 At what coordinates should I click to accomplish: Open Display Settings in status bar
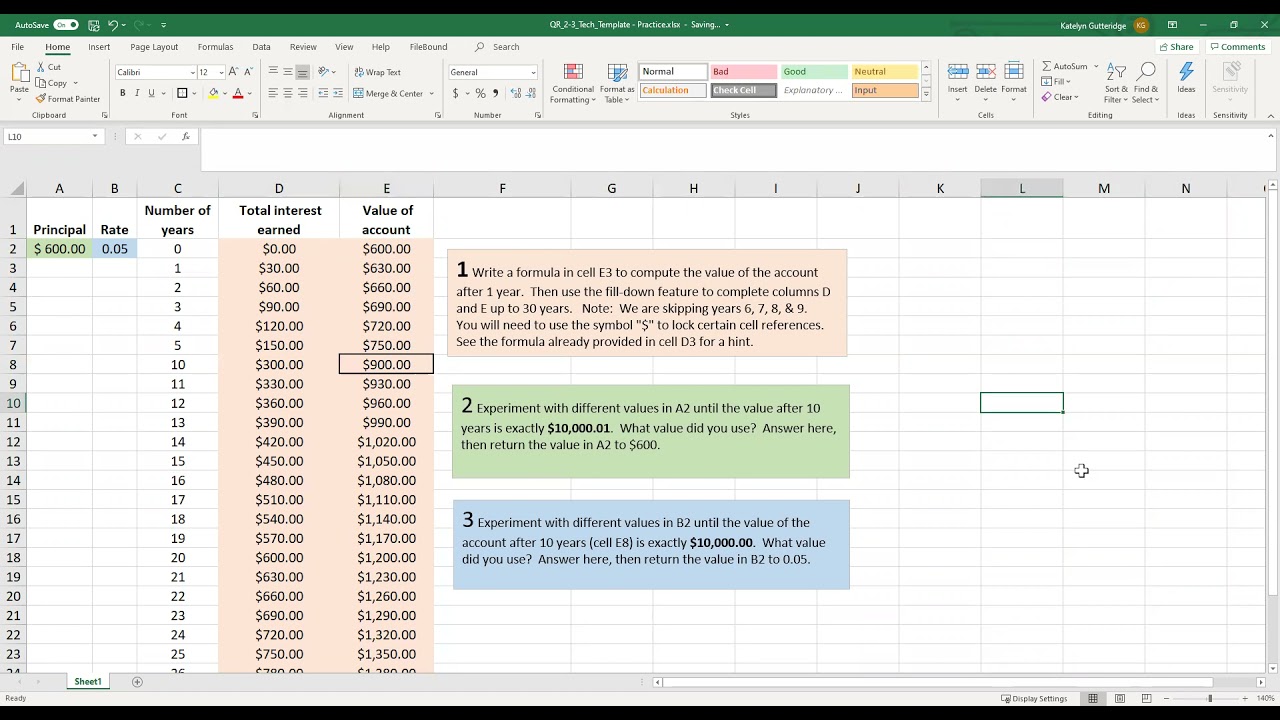point(1034,698)
